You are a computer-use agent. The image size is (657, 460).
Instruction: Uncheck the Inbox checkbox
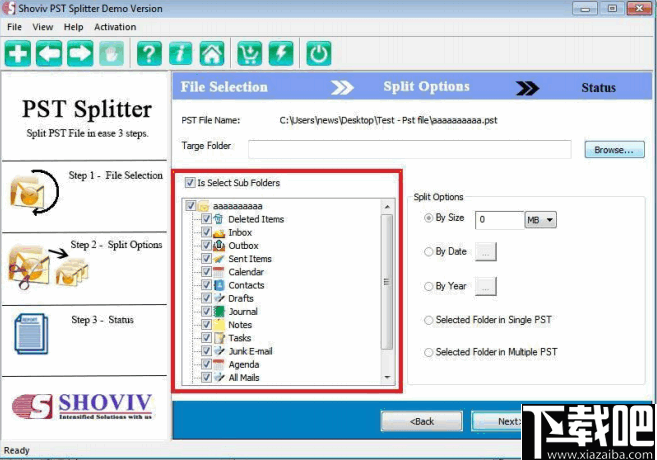(x=206, y=232)
